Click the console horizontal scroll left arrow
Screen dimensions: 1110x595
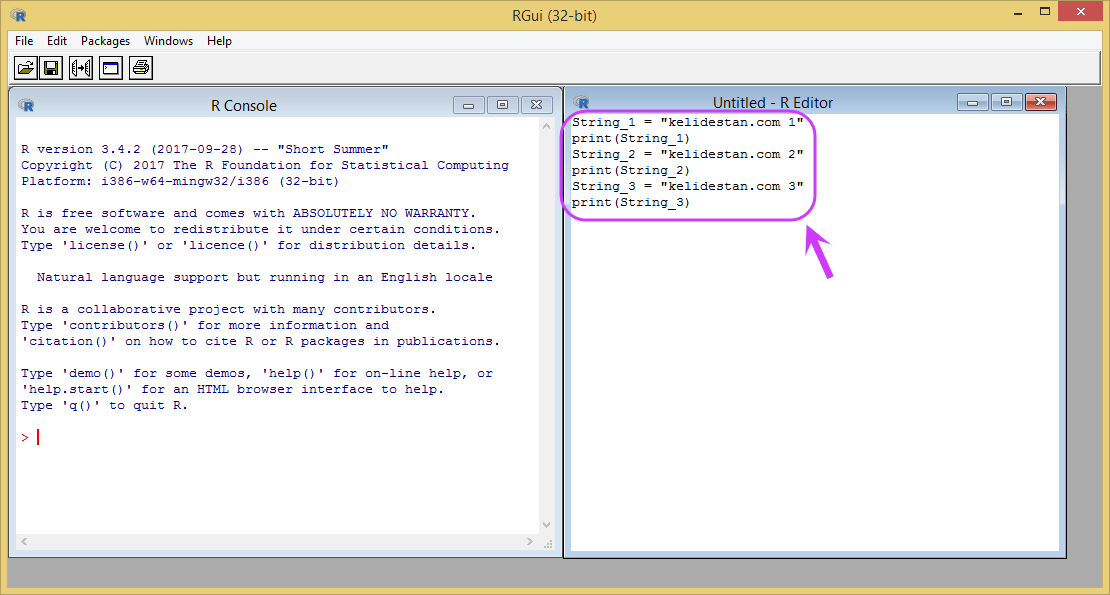click(x=24, y=541)
